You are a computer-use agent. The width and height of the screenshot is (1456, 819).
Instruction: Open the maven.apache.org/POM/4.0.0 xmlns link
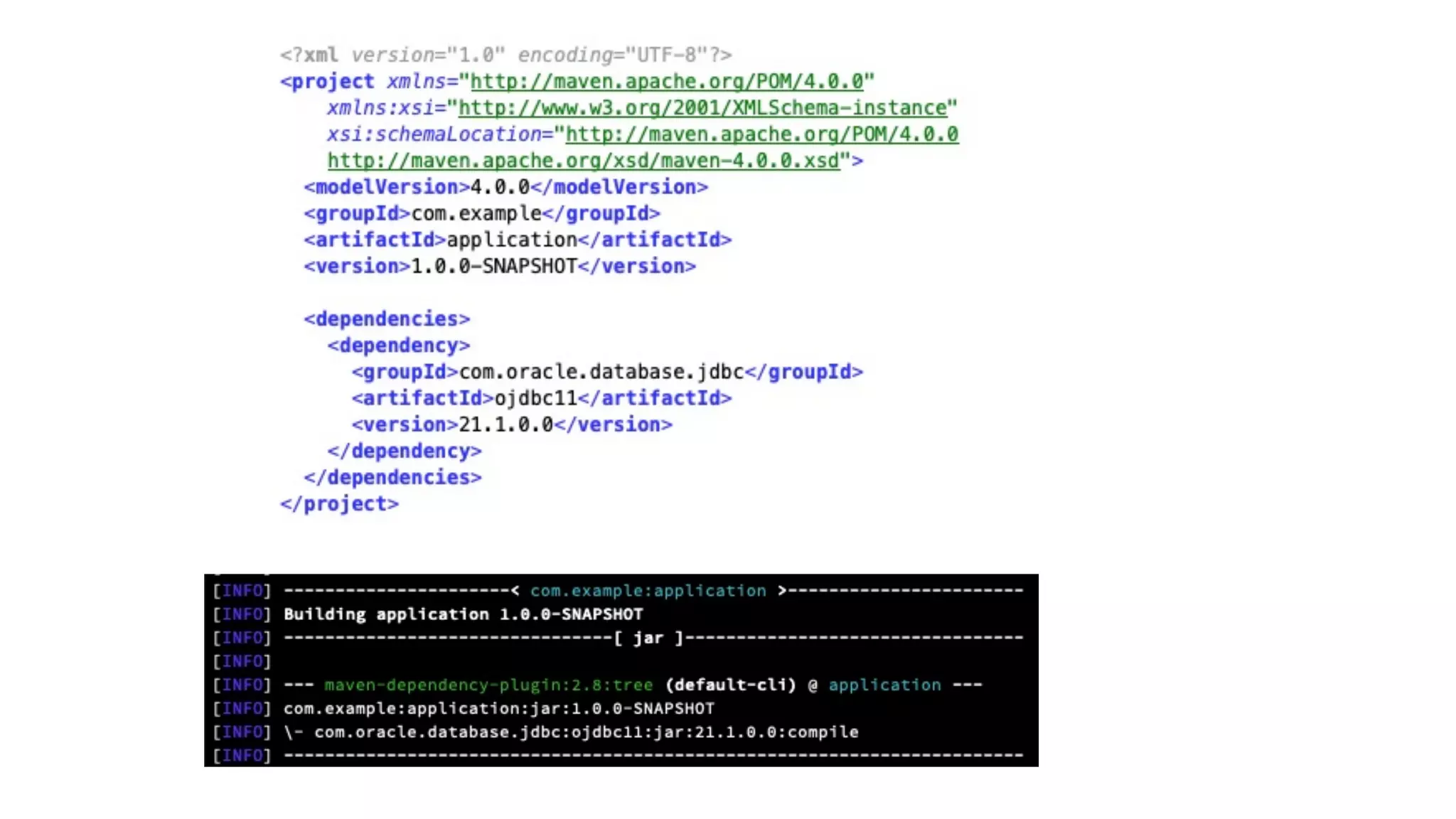coord(667,82)
